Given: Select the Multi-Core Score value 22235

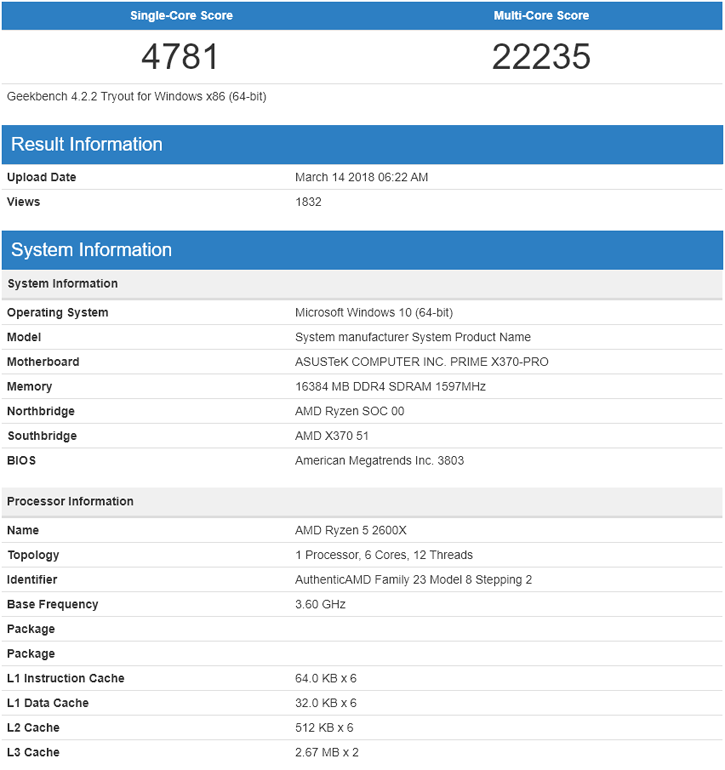Looking at the screenshot, I should pyautogui.click(x=541, y=56).
